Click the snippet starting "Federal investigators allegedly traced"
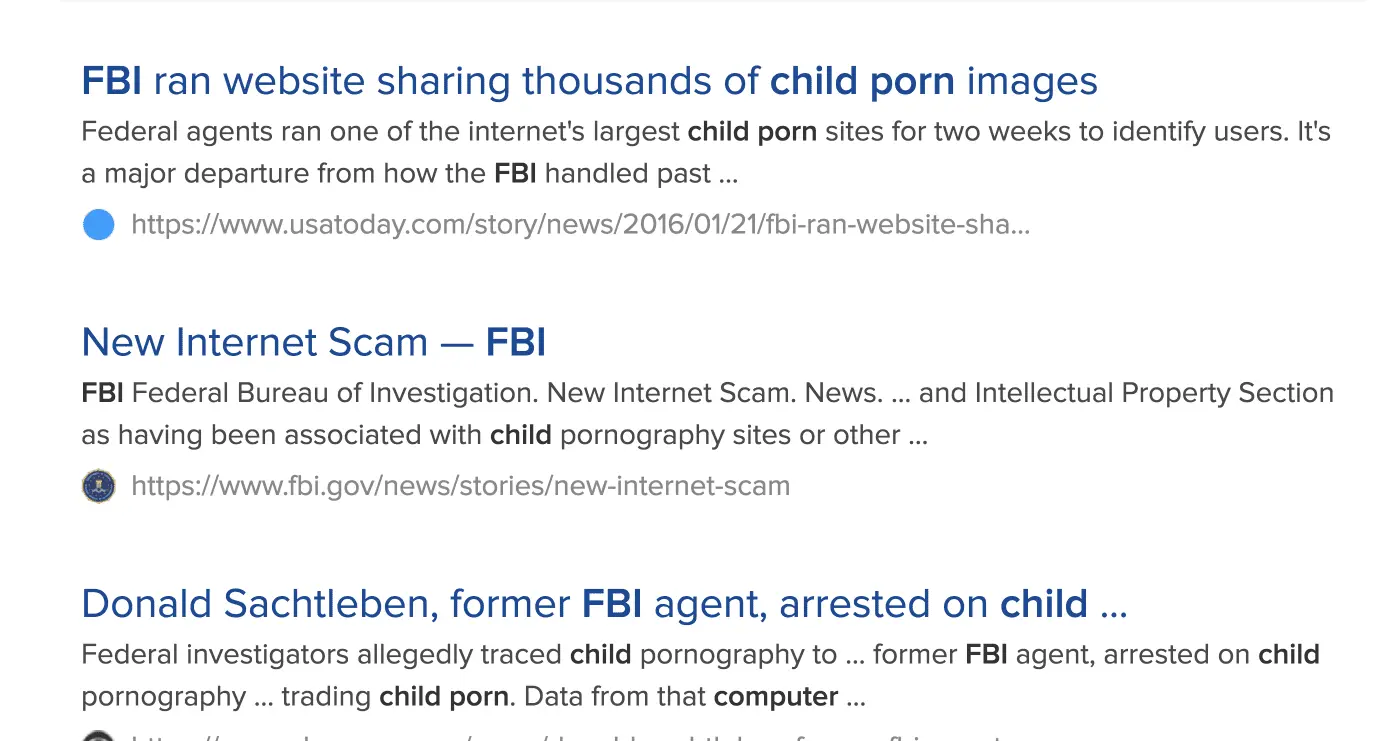Viewport: 1388px width, 741px height. (x=700, y=655)
